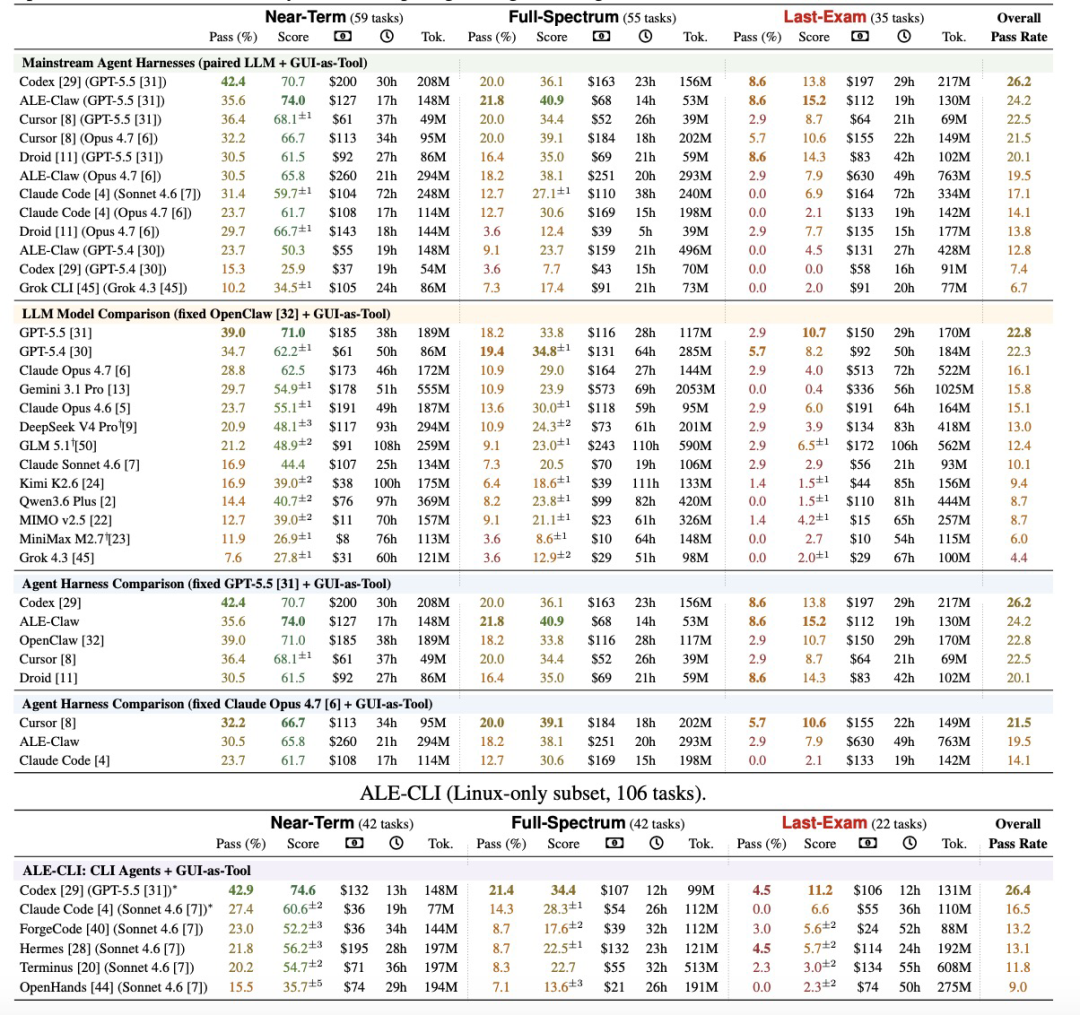
Task: Click the 'ALE-CLI (Linux-only subset, 106 tasks).' title
Action: tap(533, 793)
